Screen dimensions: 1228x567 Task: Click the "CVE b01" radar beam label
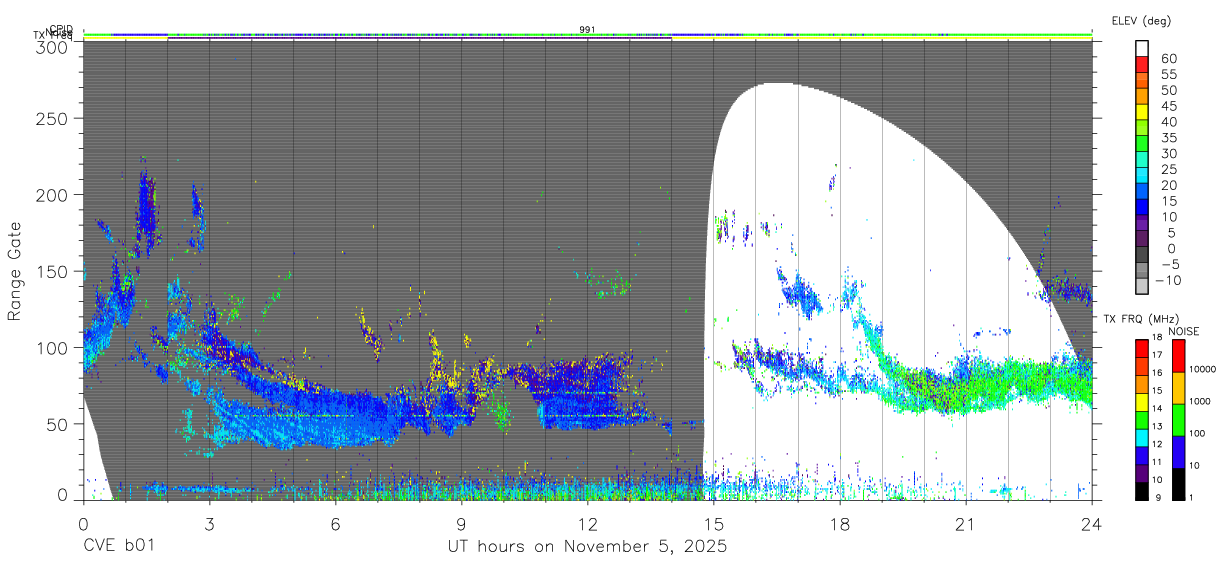point(119,546)
